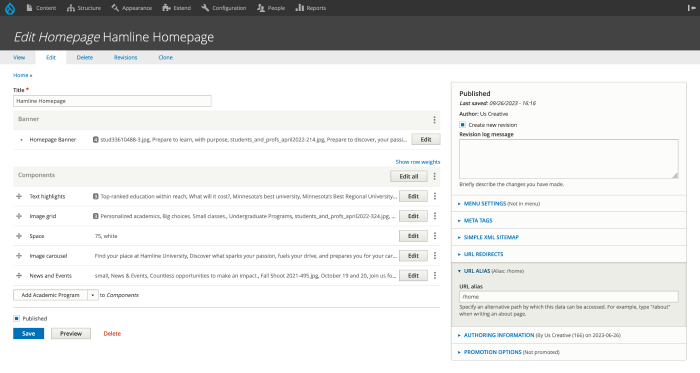Open the Reports admin menu
Screen dimensions: 700x373
[x=311, y=8]
